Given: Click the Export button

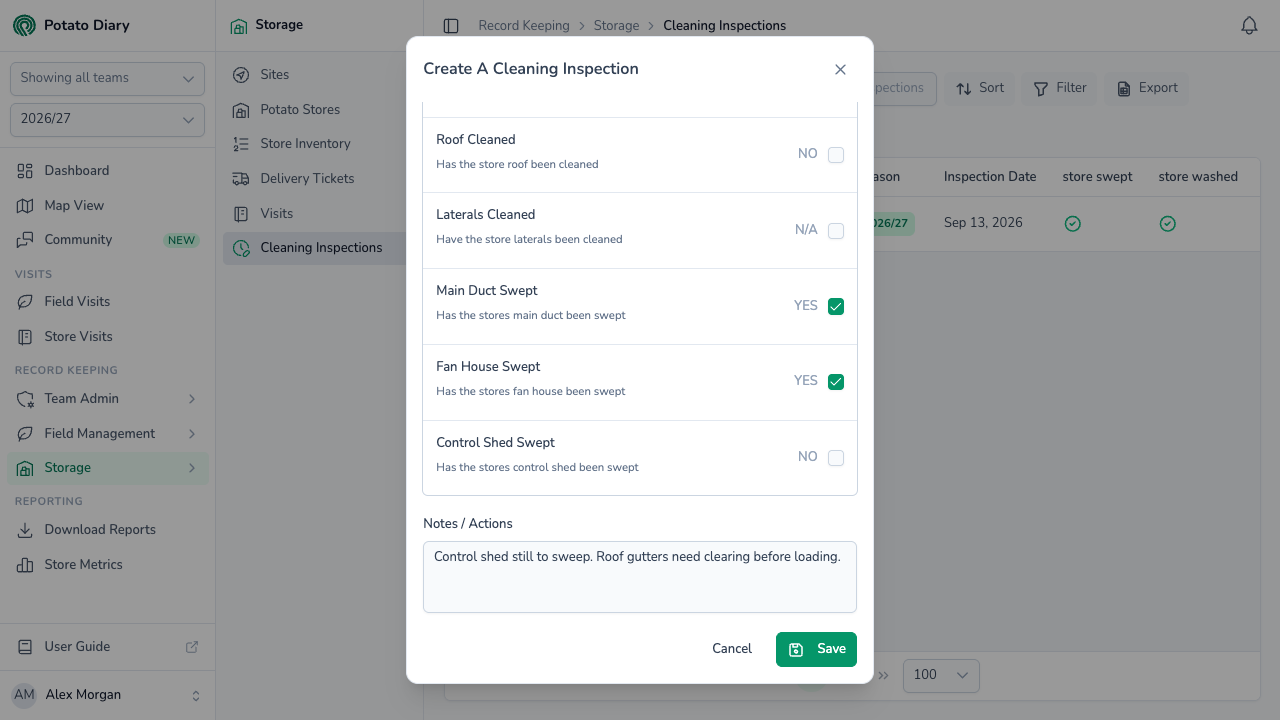Looking at the screenshot, I should click(x=1148, y=88).
